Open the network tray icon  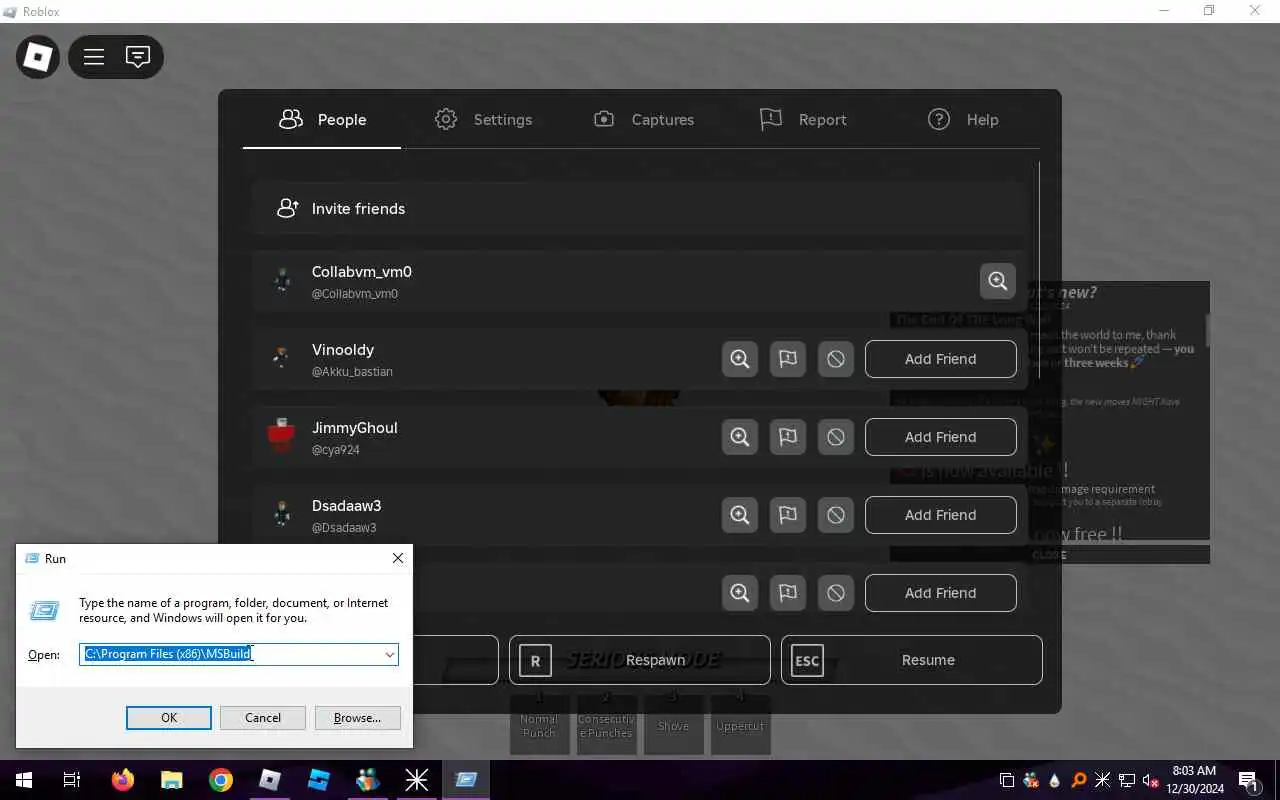point(1127,780)
